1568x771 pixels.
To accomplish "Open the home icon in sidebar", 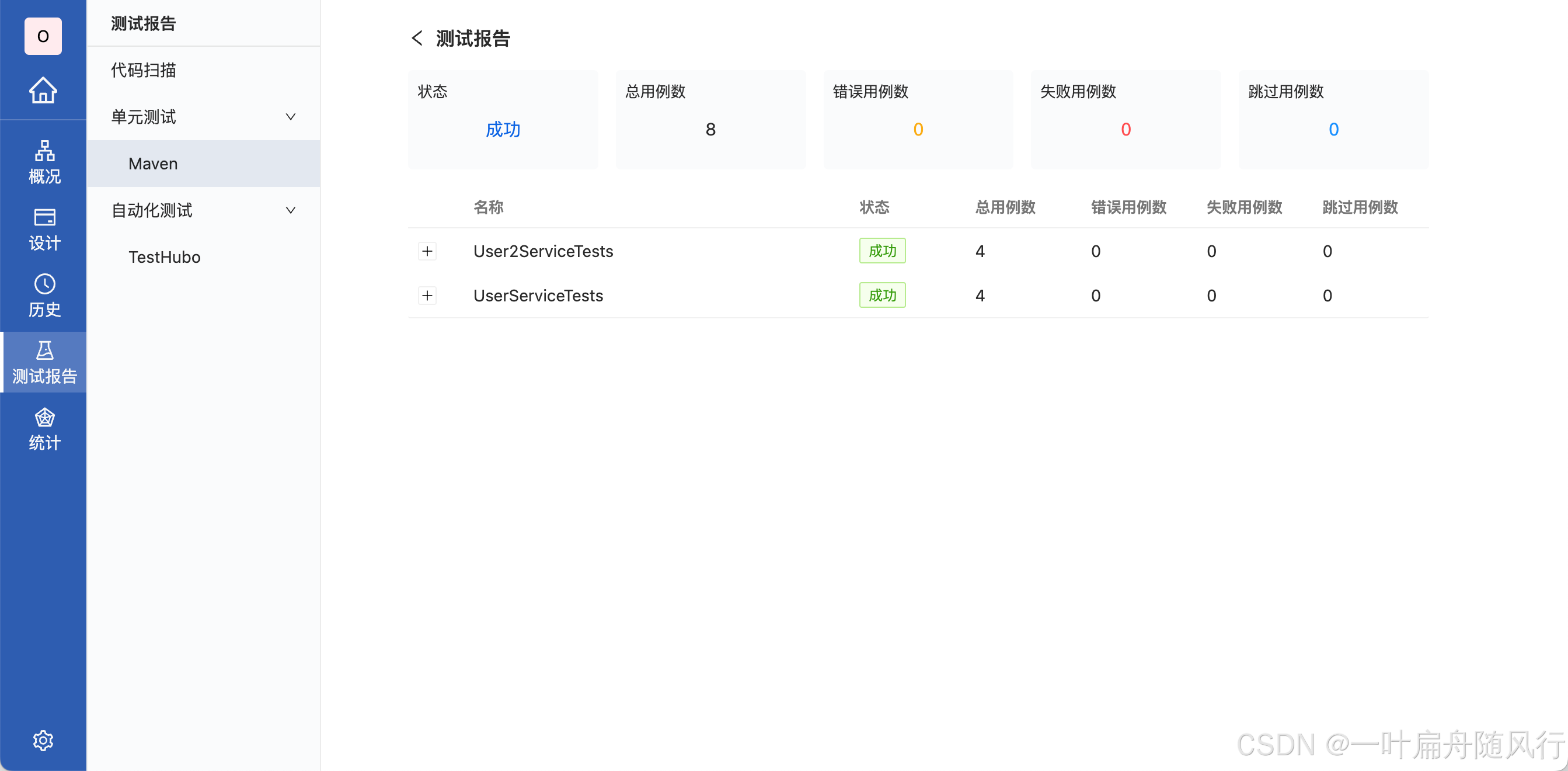I will [43, 90].
